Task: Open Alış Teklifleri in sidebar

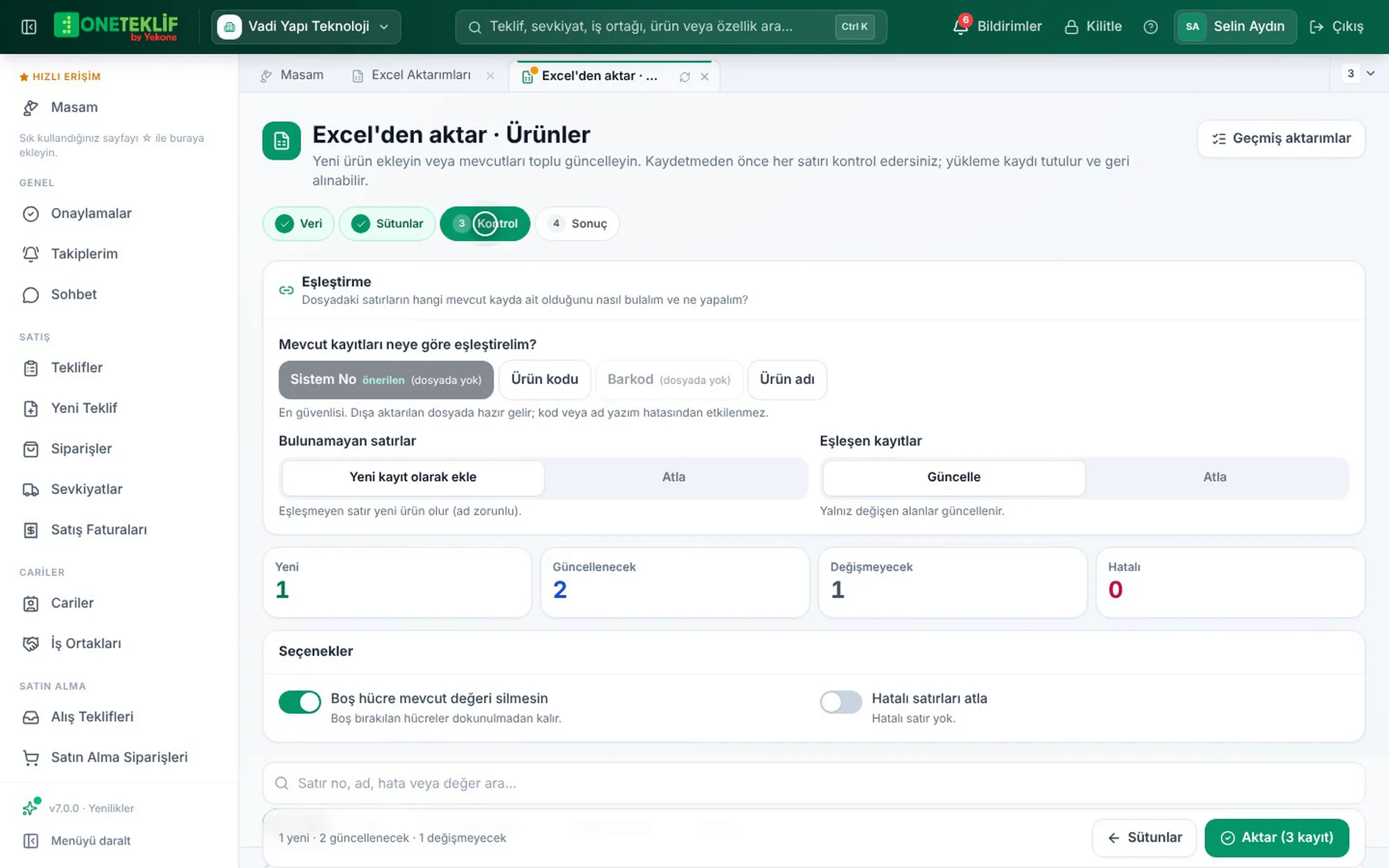Action: tap(119, 717)
